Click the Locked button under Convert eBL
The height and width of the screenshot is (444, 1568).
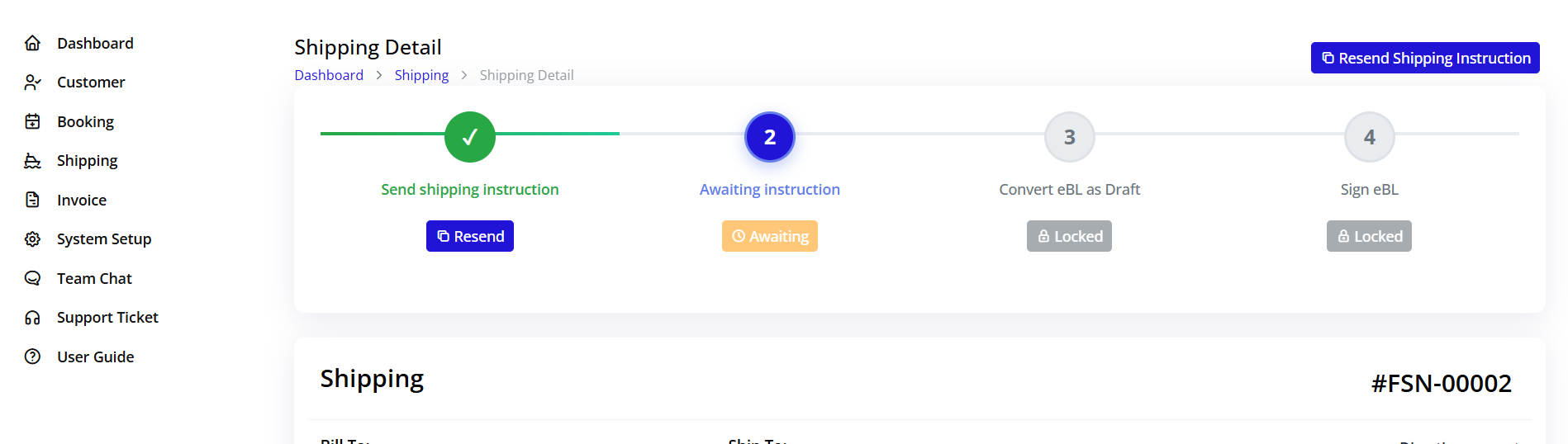coord(1069,236)
